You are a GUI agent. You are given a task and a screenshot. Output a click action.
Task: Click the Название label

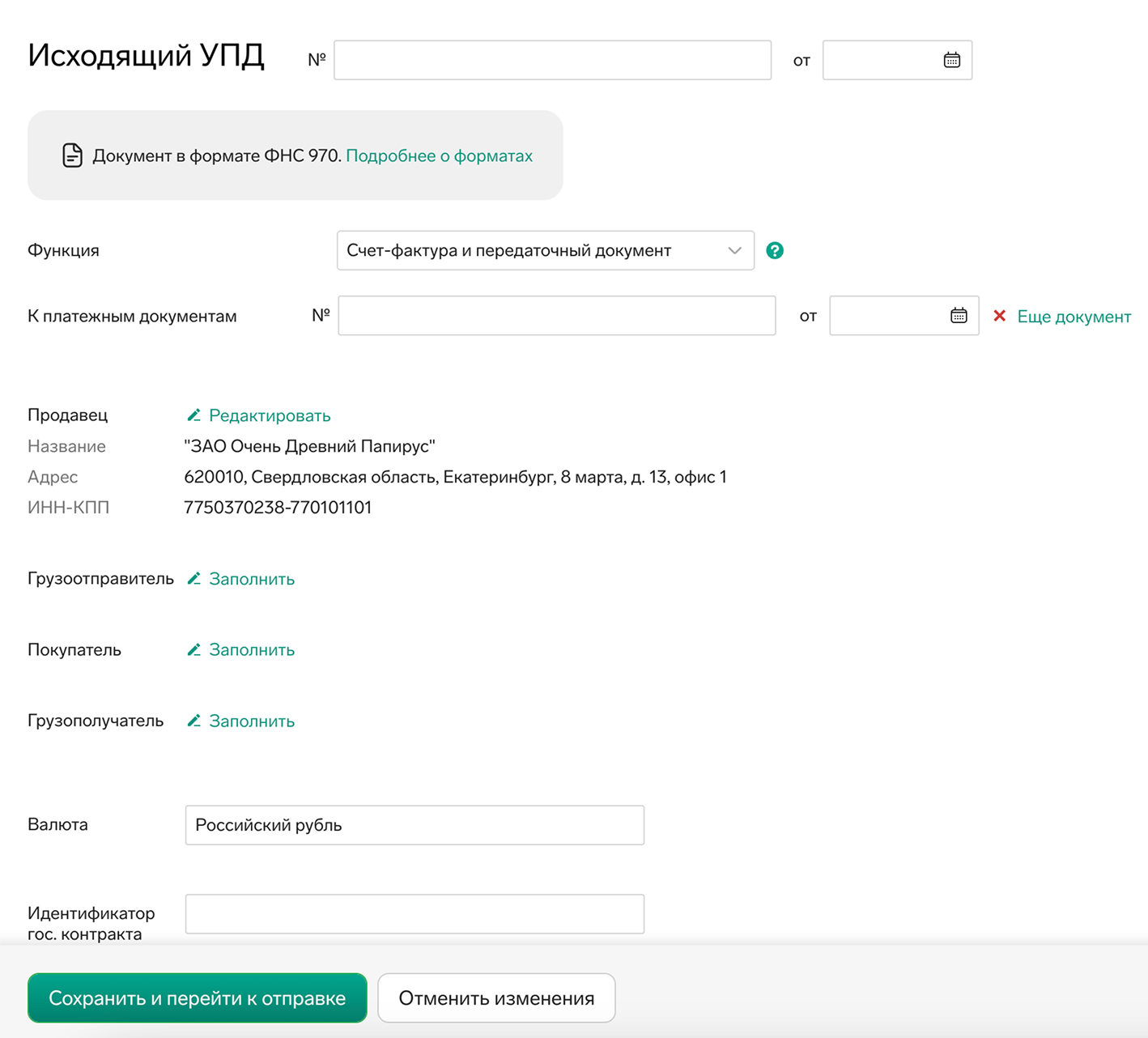click(x=66, y=446)
